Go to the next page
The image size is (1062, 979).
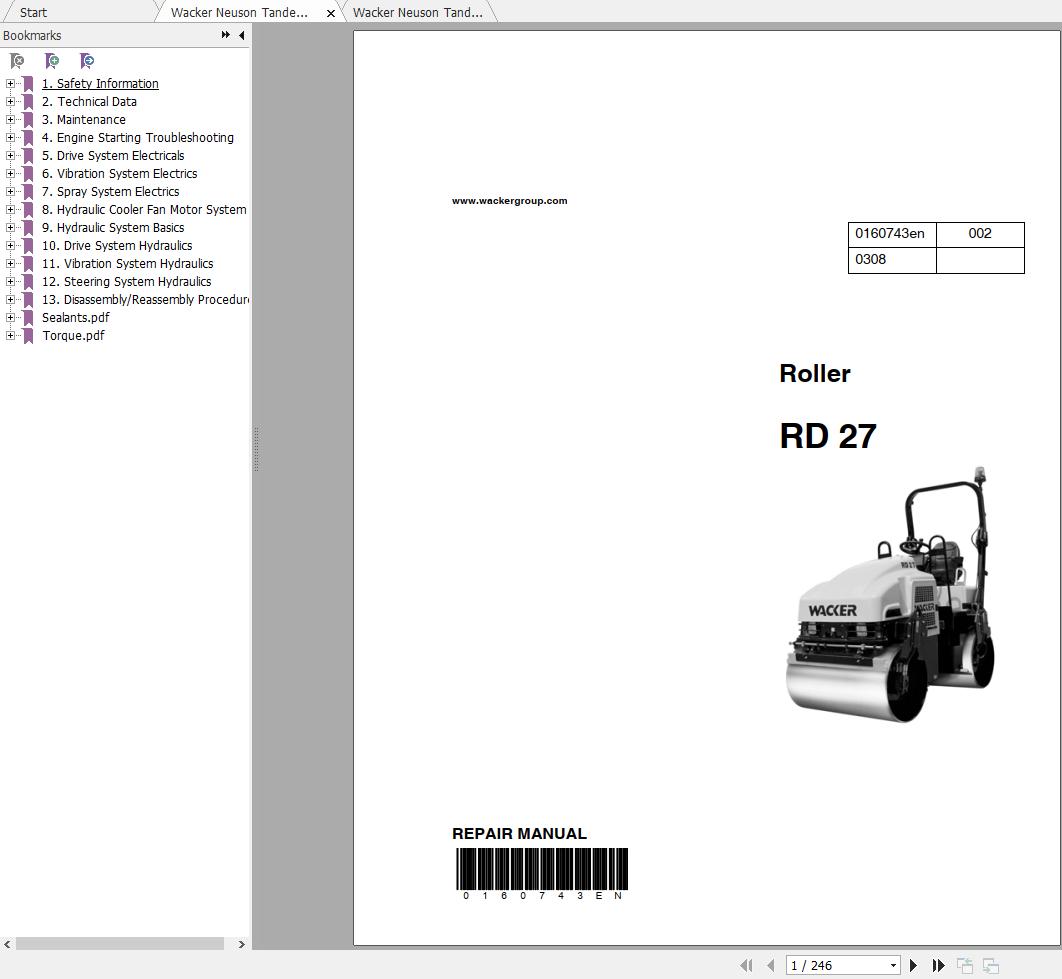coord(913,965)
